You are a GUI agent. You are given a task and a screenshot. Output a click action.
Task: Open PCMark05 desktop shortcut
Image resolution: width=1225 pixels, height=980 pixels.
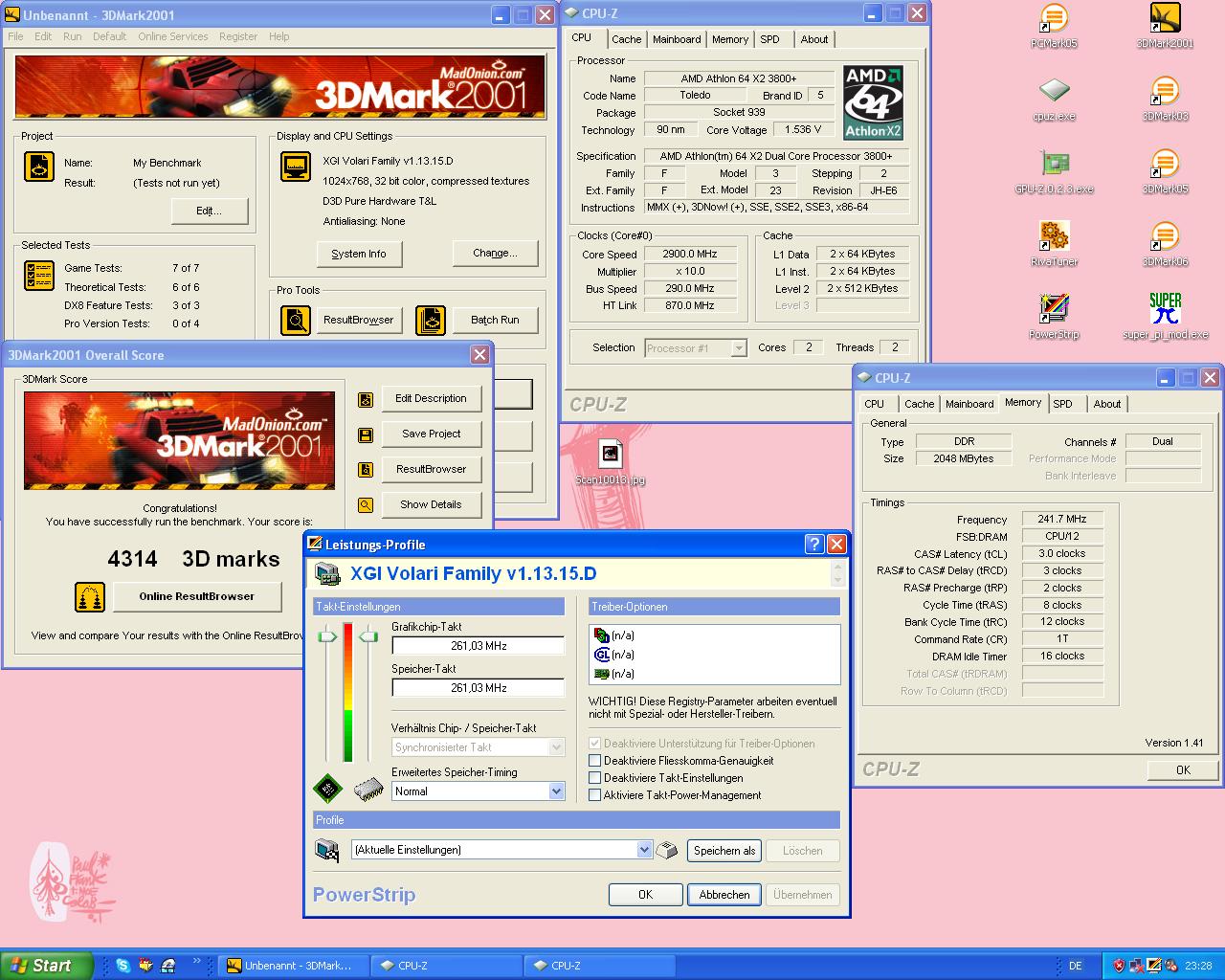[x=1054, y=26]
